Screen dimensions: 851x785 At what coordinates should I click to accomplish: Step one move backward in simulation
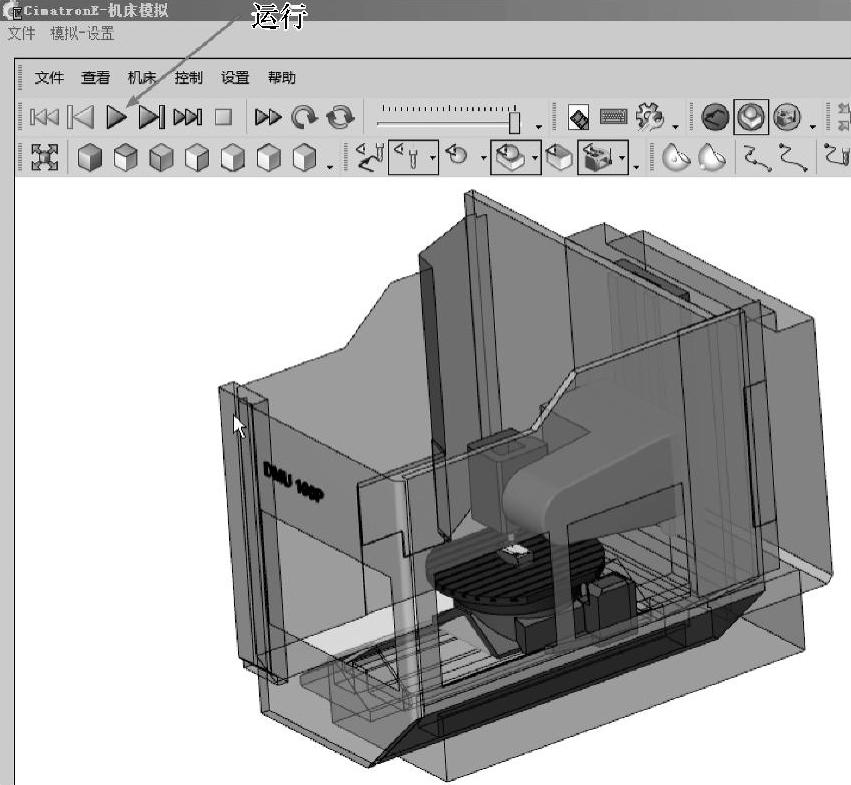[80, 117]
